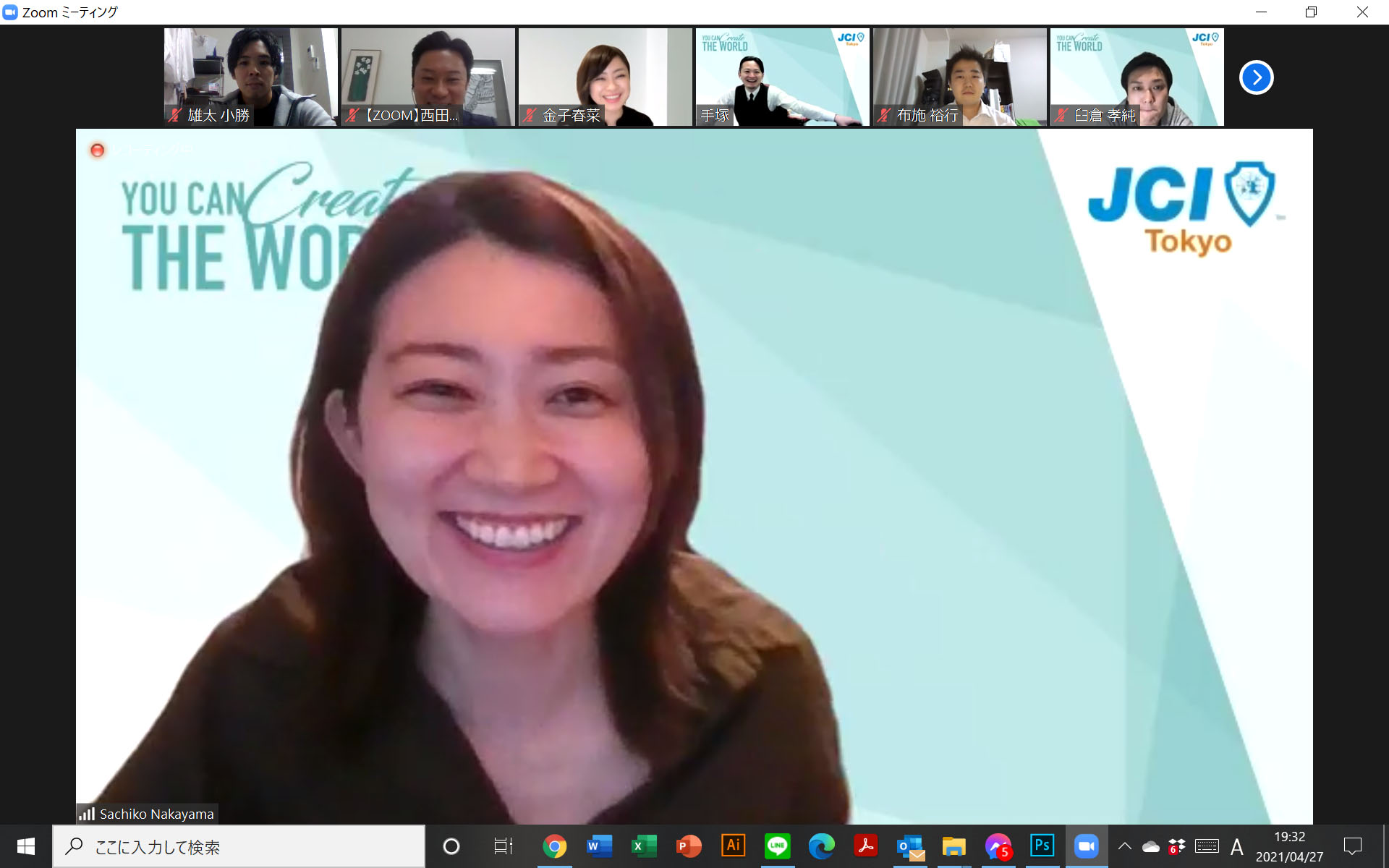This screenshot has height=868, width=1389.
Task: Select 手塚 participant video thumbnail
Action: (x=782, y=77)
